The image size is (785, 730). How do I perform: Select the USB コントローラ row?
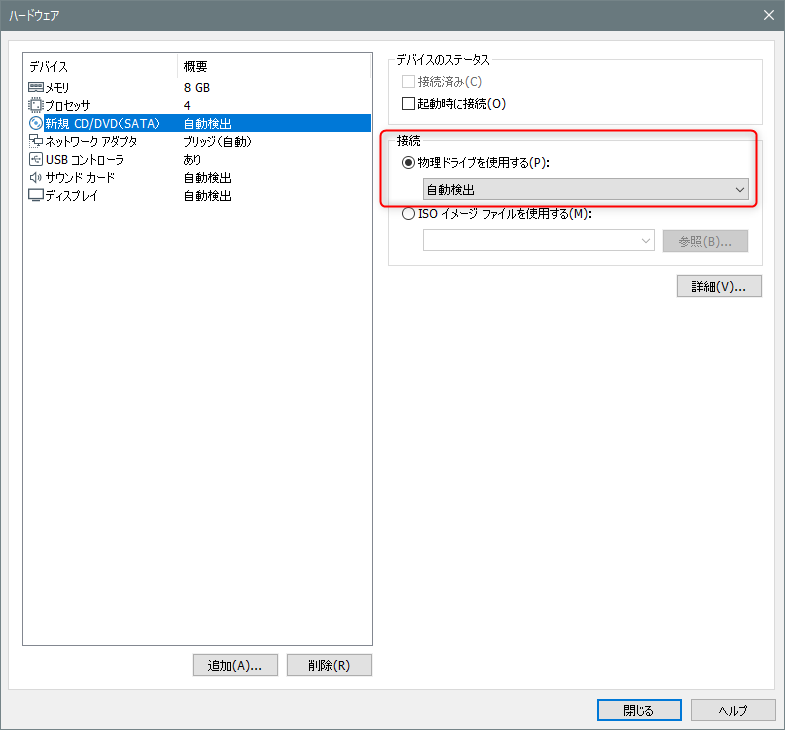tap(197, 159)
